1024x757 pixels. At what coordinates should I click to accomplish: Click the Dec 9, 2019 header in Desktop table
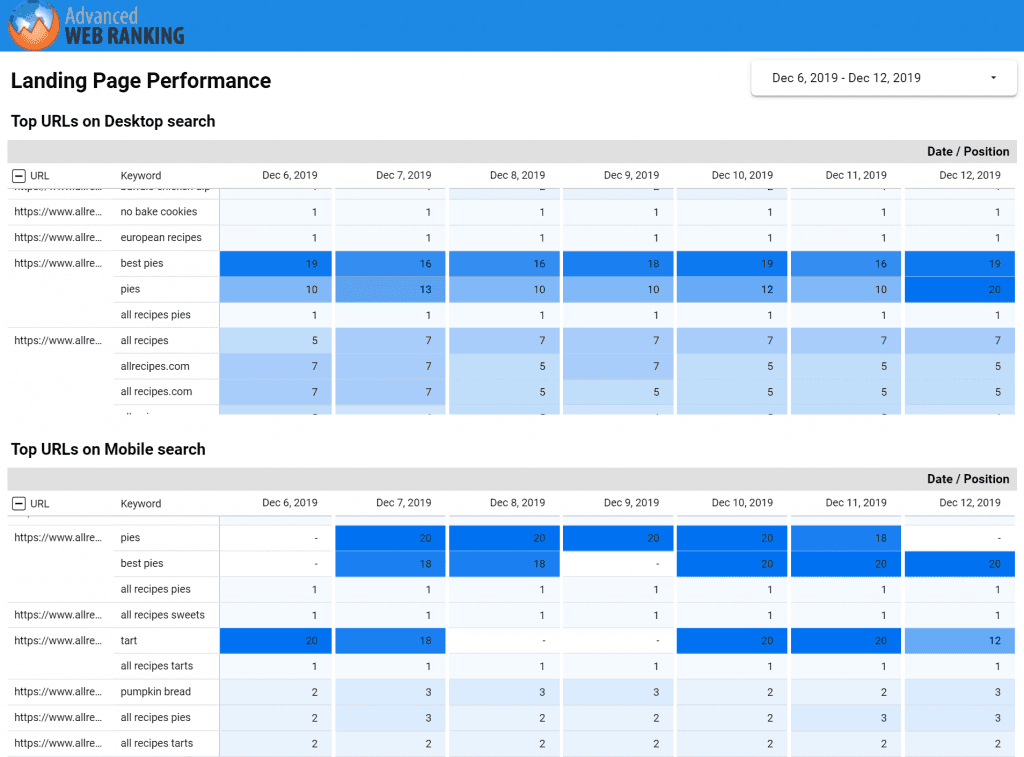[631, 175]
